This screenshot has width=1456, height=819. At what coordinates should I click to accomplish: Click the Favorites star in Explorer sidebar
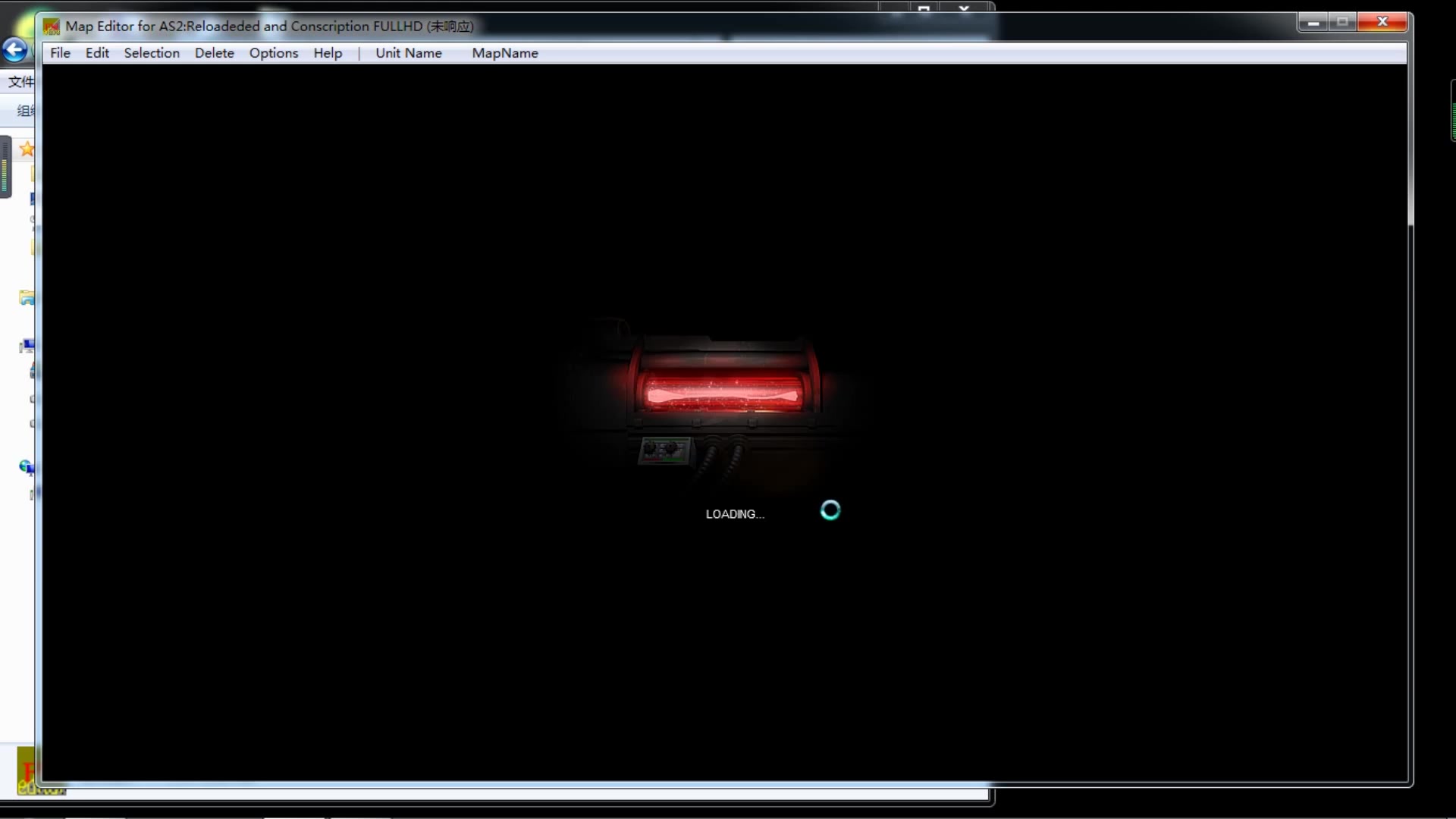click(x=27, y=149)
